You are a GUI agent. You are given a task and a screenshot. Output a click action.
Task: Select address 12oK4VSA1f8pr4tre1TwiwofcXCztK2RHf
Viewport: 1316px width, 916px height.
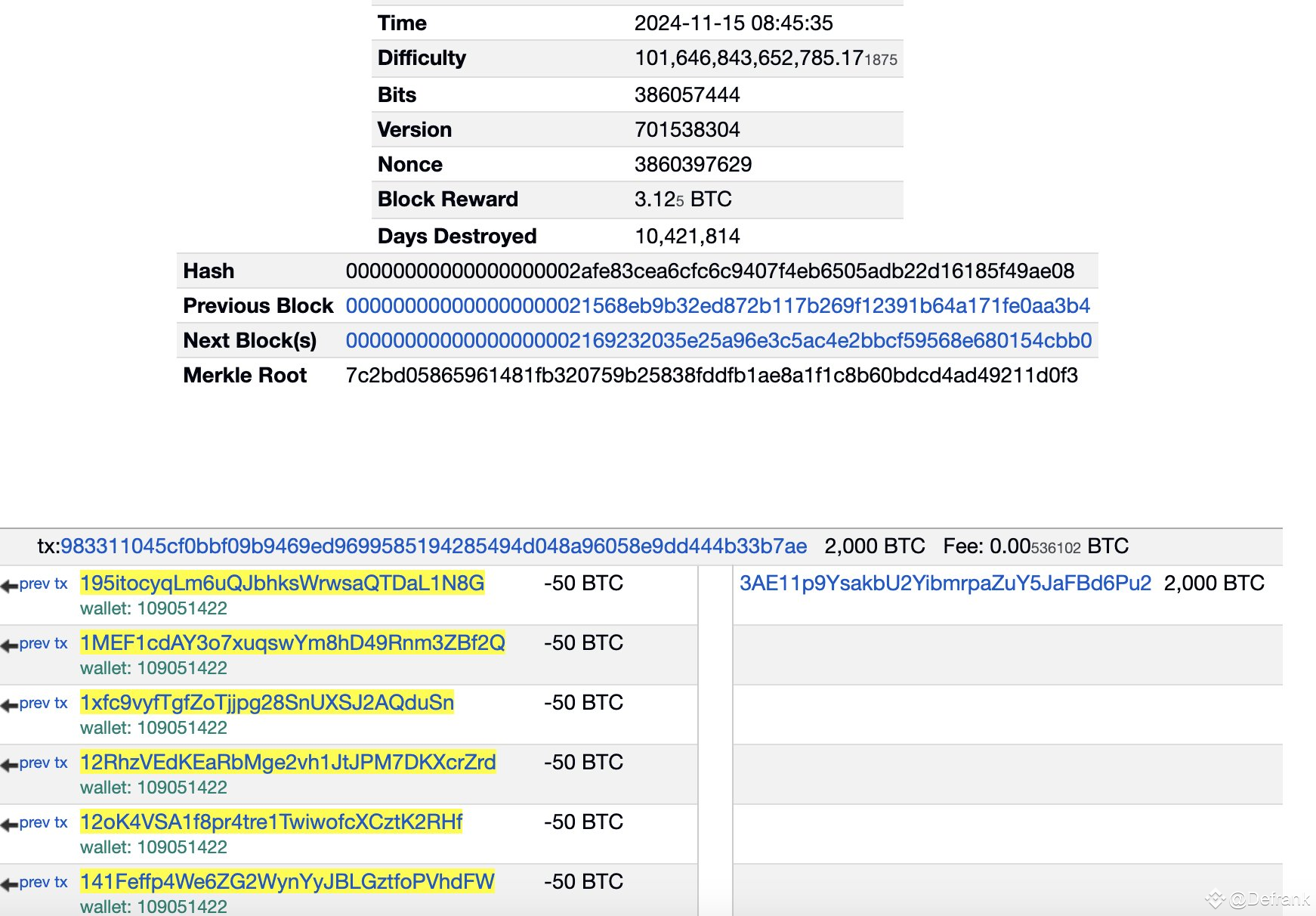272,822
